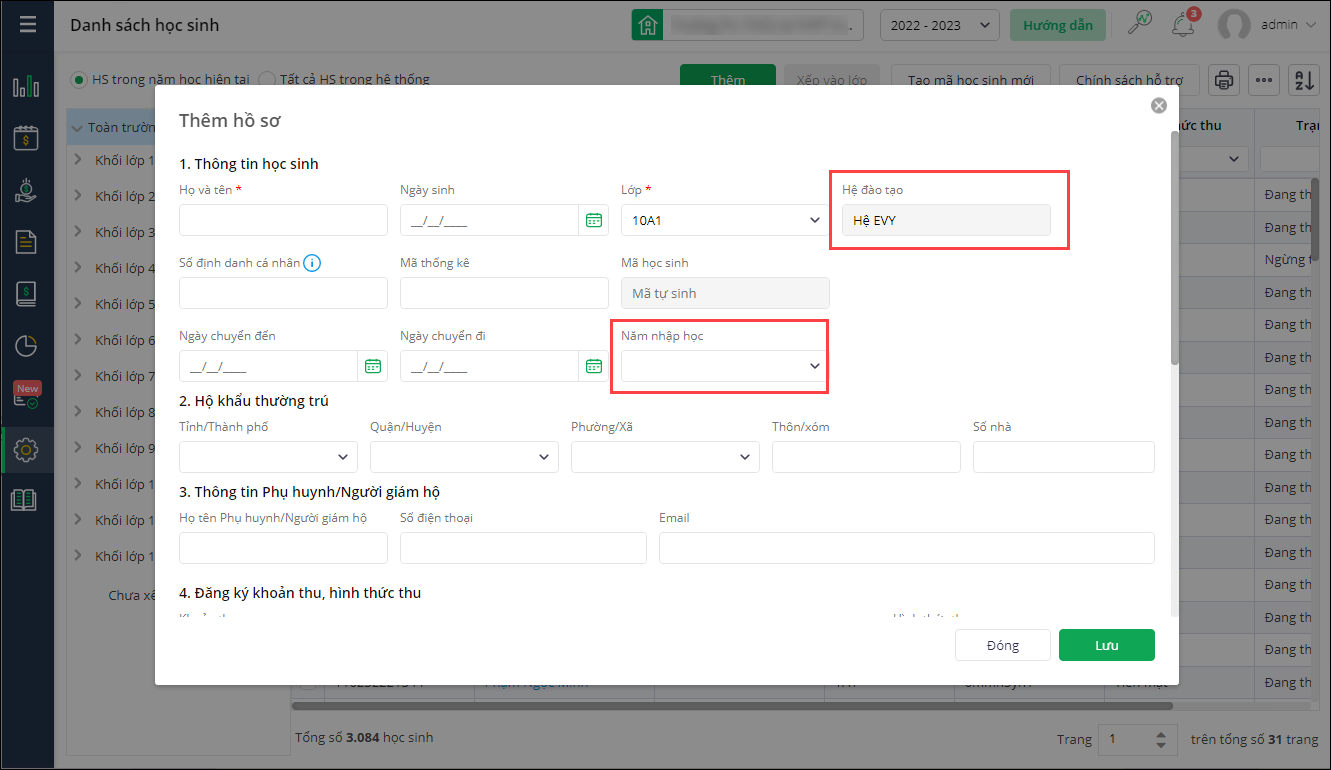
Task: Click the Ngày chuyển đi date field
Action: coord(490,366)
